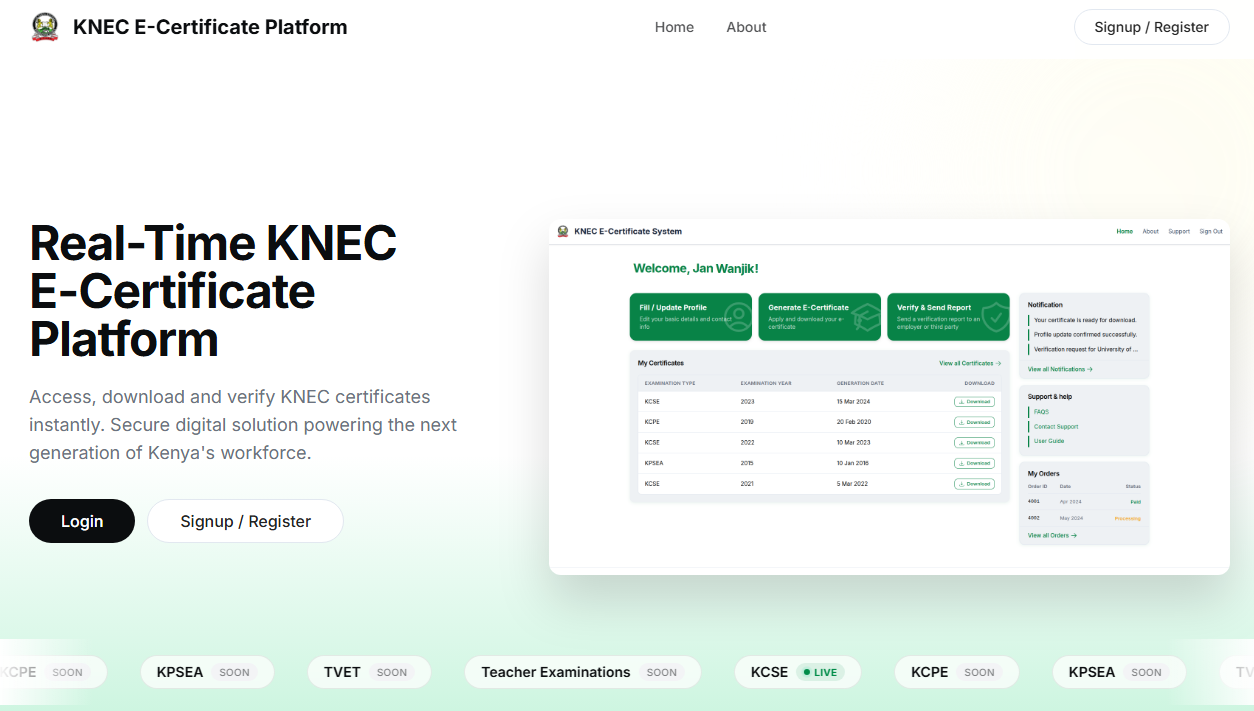The height and width of the screenshot is (711, 1254).
Task: Open the About navigation link
Action: point(746,27)
